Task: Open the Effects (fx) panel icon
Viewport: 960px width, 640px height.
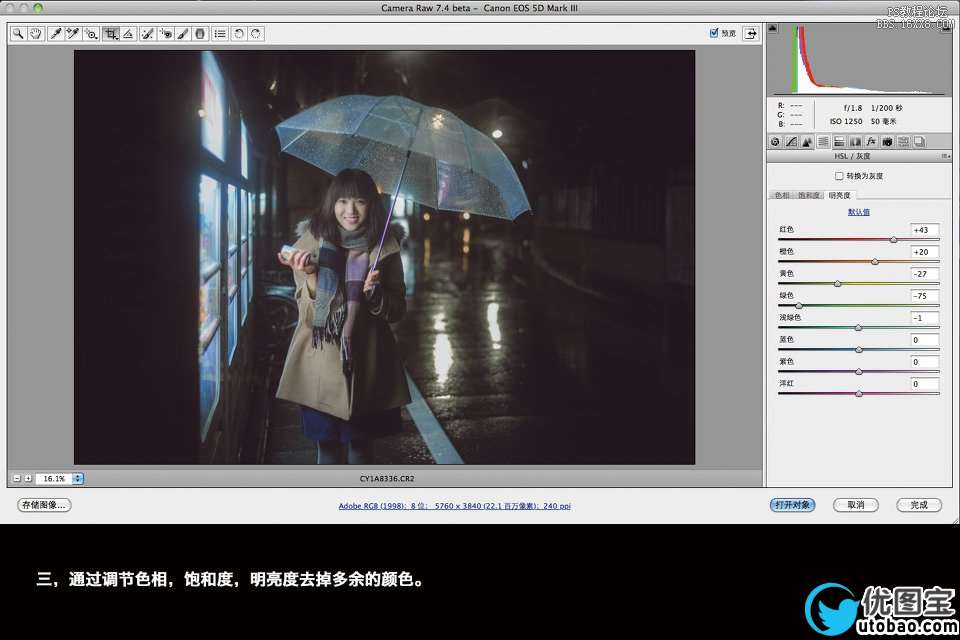Action: click(x=871, y=141)
